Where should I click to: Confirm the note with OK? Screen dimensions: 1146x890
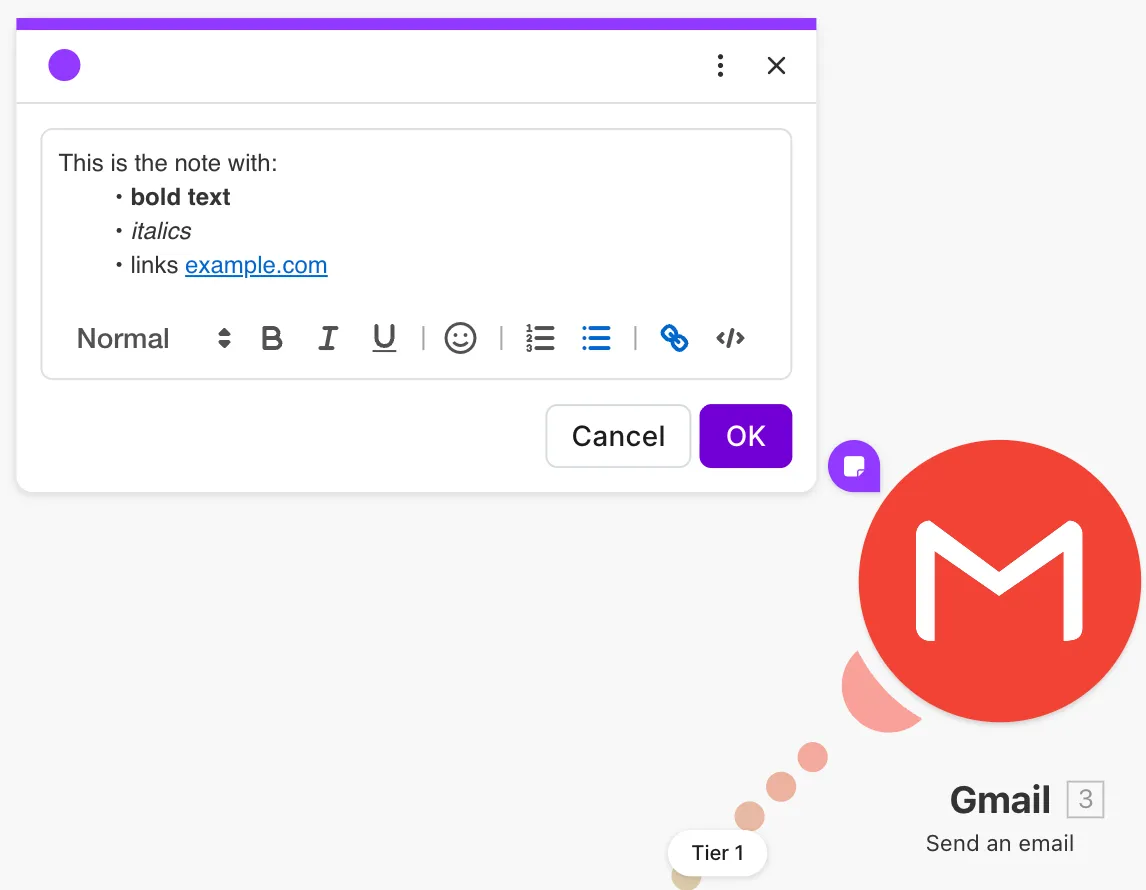coord(745,436)
